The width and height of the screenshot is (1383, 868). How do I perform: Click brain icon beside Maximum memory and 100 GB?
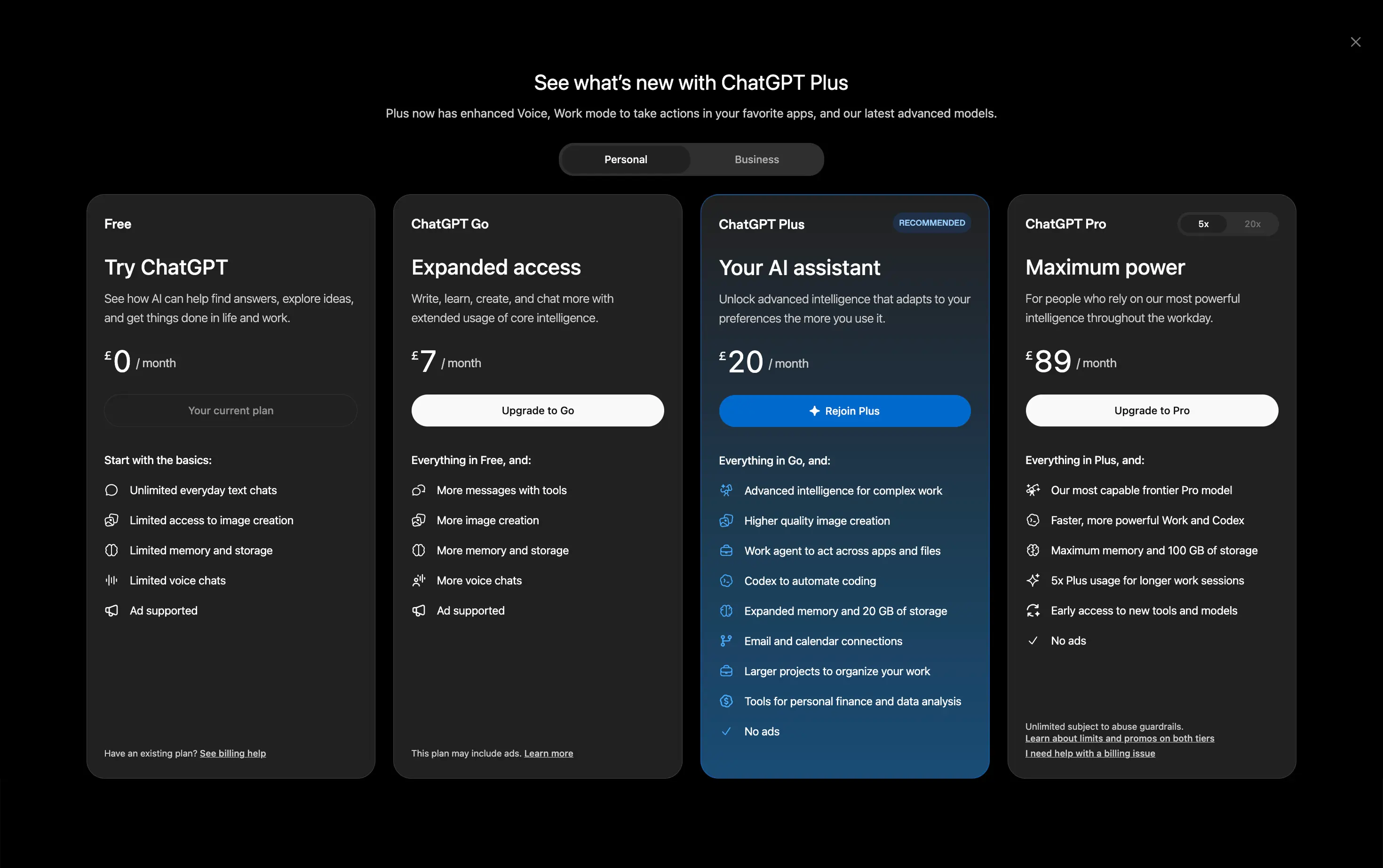click(x=1033, y=551)
